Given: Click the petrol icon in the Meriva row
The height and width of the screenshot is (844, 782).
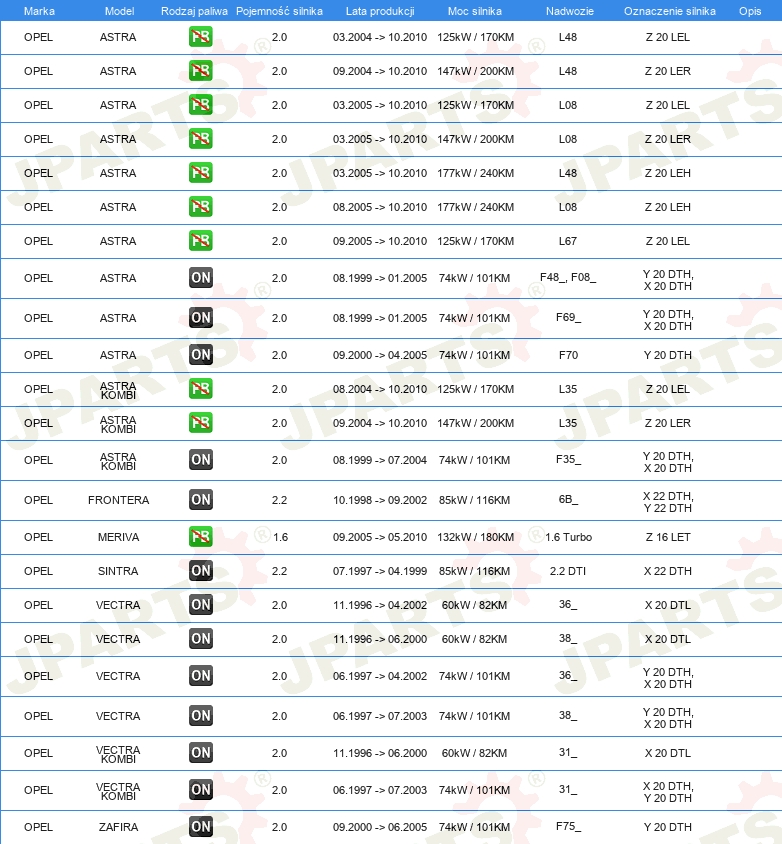Looking at the screenshot, I should click(200, 536).
